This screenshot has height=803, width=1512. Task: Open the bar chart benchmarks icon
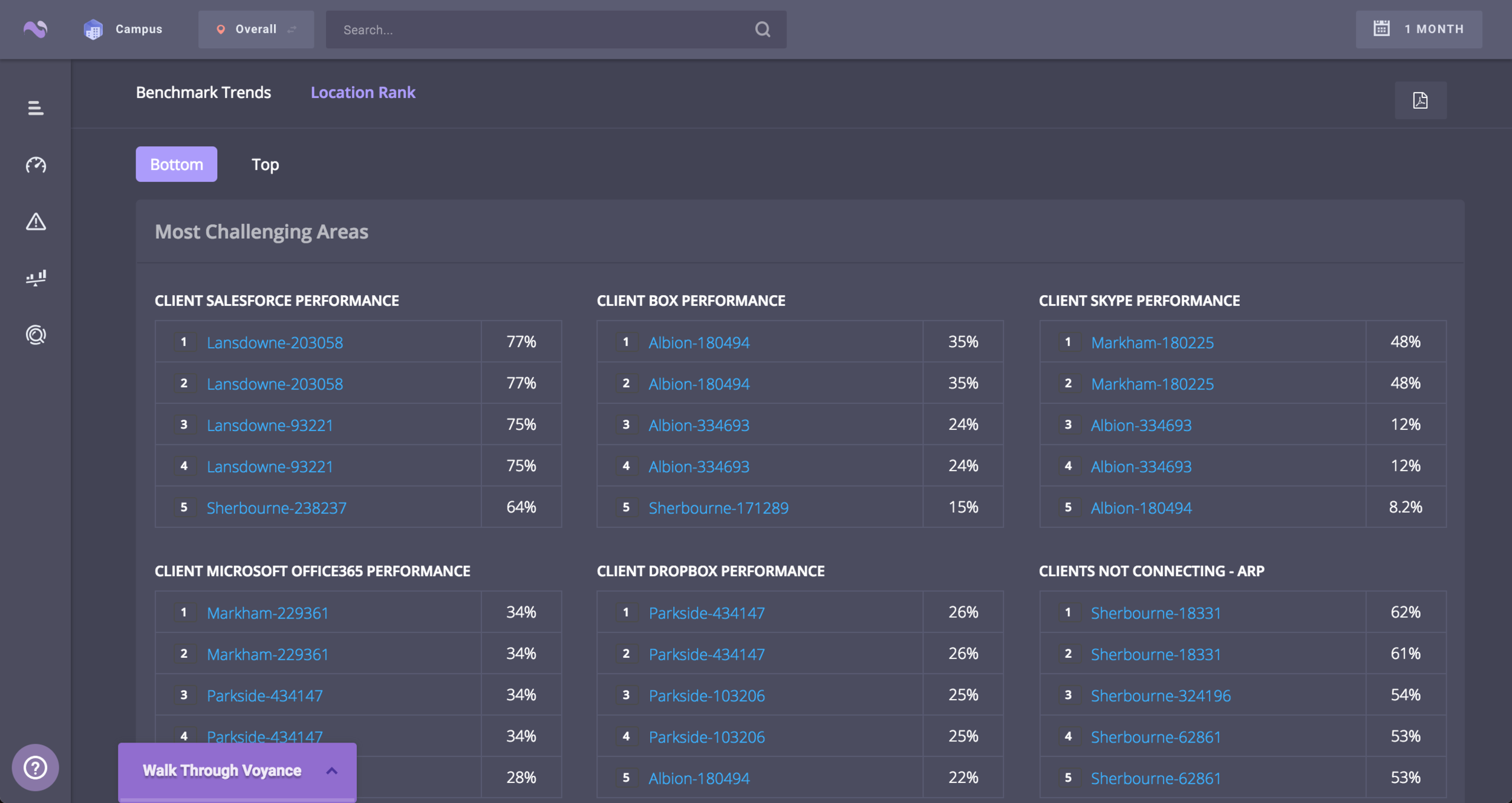click(x=36, y=278)
